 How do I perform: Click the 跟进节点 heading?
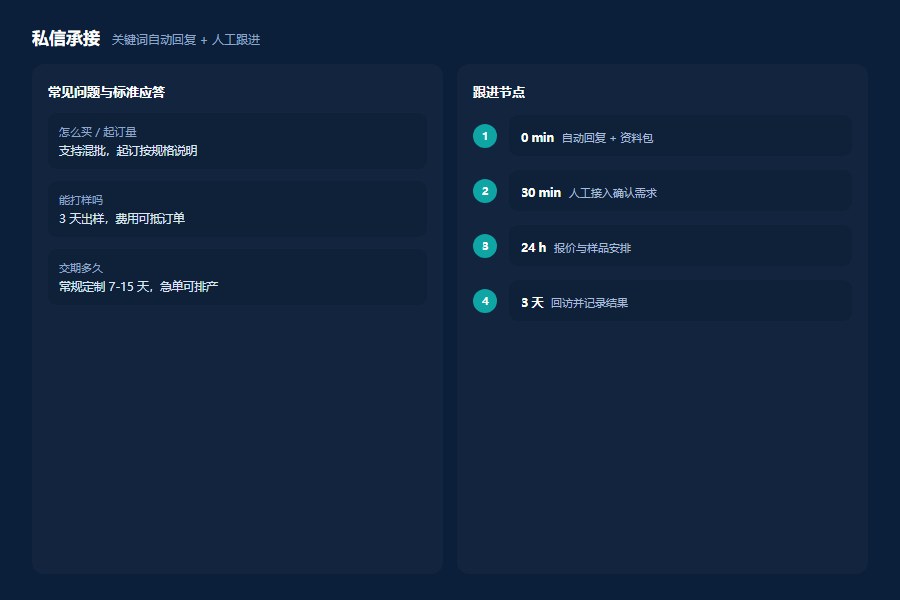coord(499,92)
